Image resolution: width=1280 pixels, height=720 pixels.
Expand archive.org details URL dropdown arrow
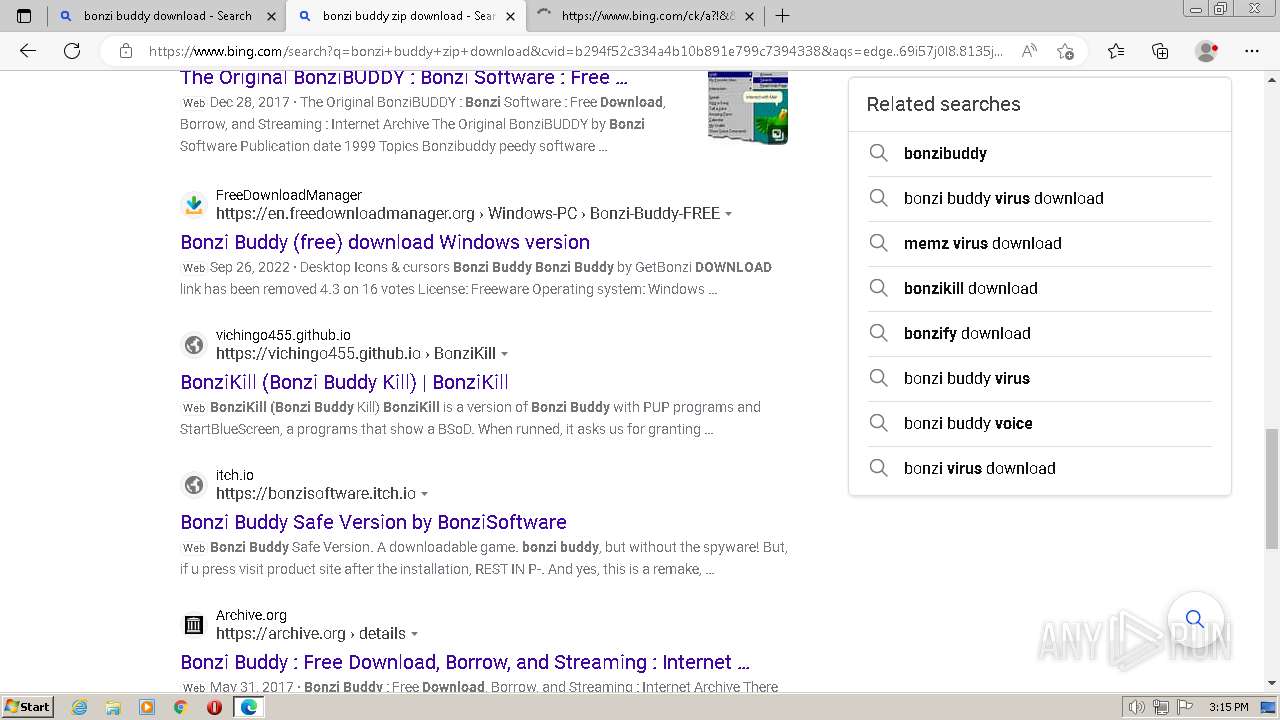(x=414, y=634)
